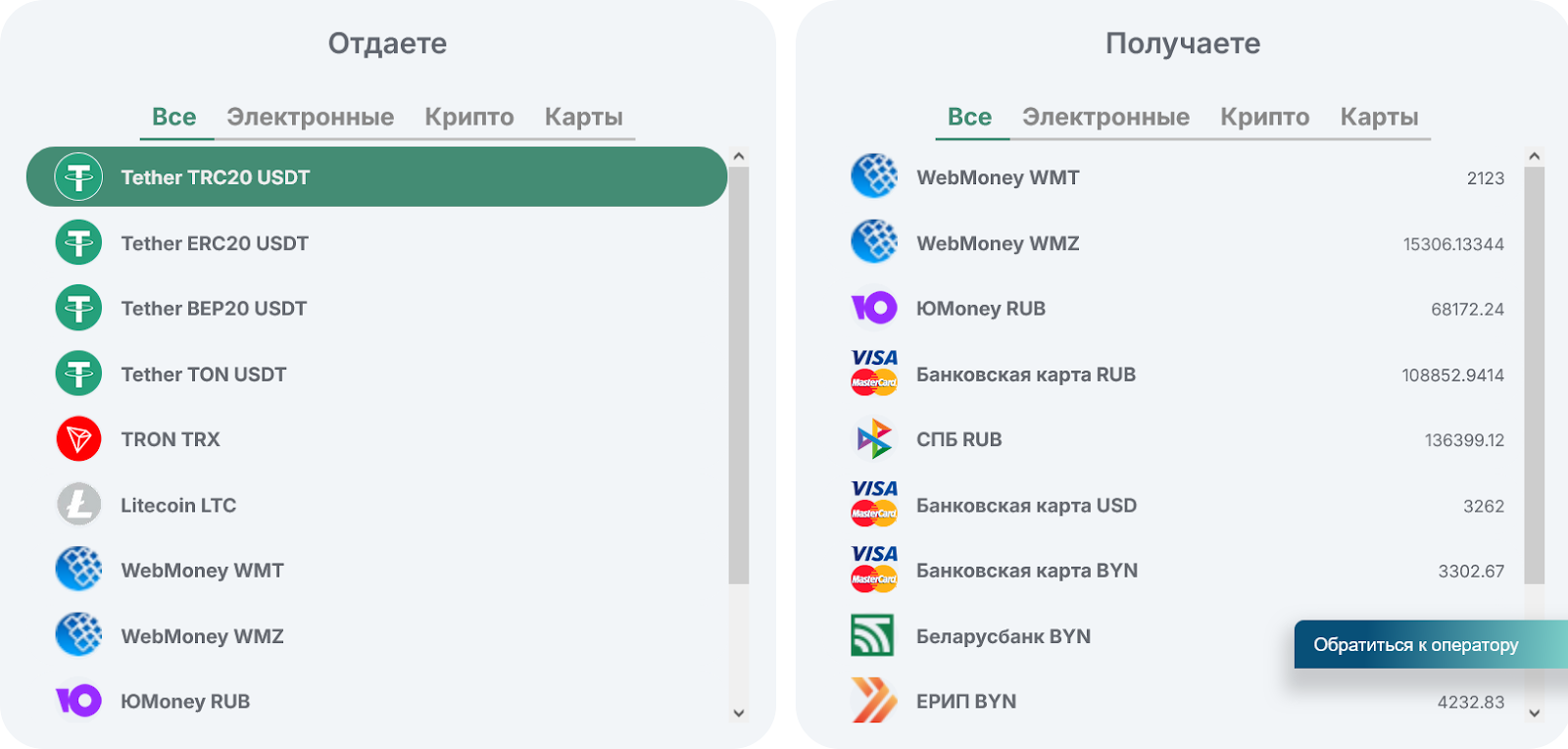This screenshot has height=749, width=1568.
Task: Click scroll up arrow in Получаете list
Action: point(1535,157)
